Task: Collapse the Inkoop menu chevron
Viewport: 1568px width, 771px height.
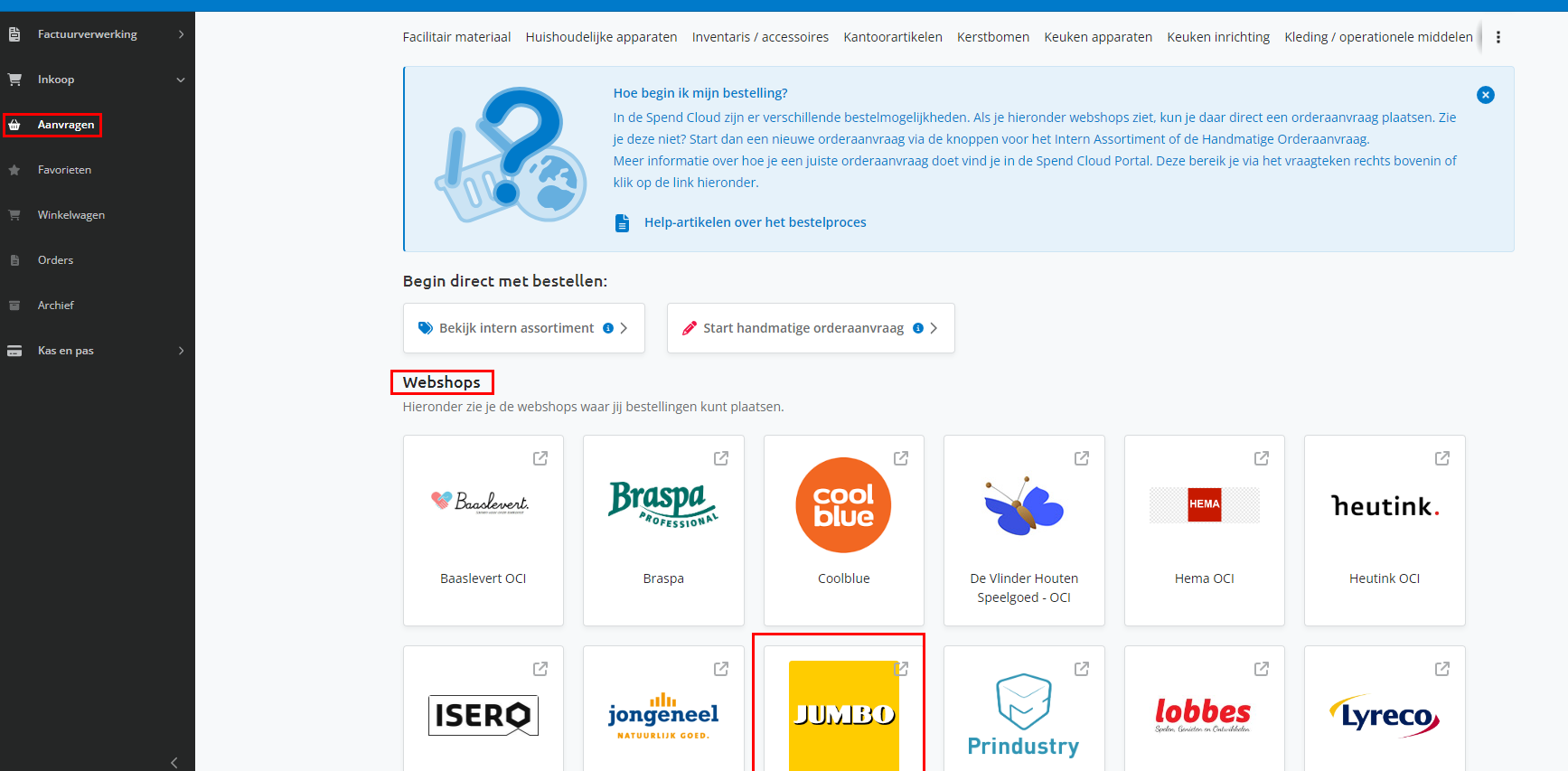Action: (181, 80)
